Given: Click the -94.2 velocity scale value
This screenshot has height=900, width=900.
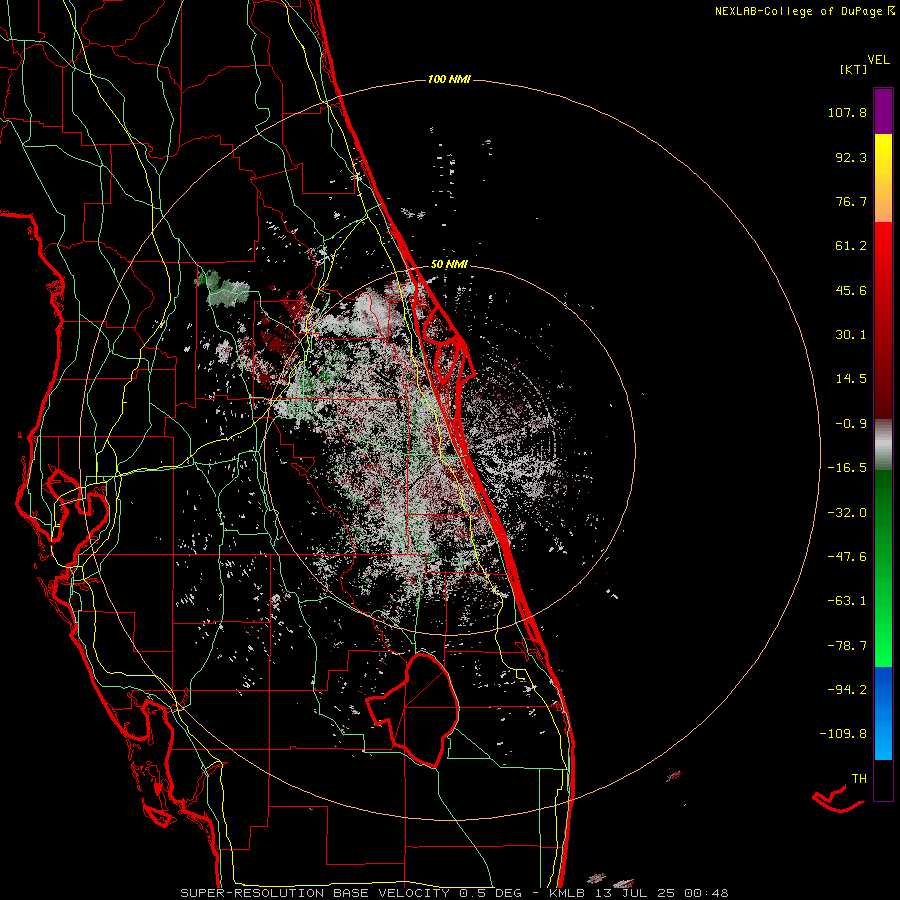Looking at the screenshot, I should [x=847, y=690].
